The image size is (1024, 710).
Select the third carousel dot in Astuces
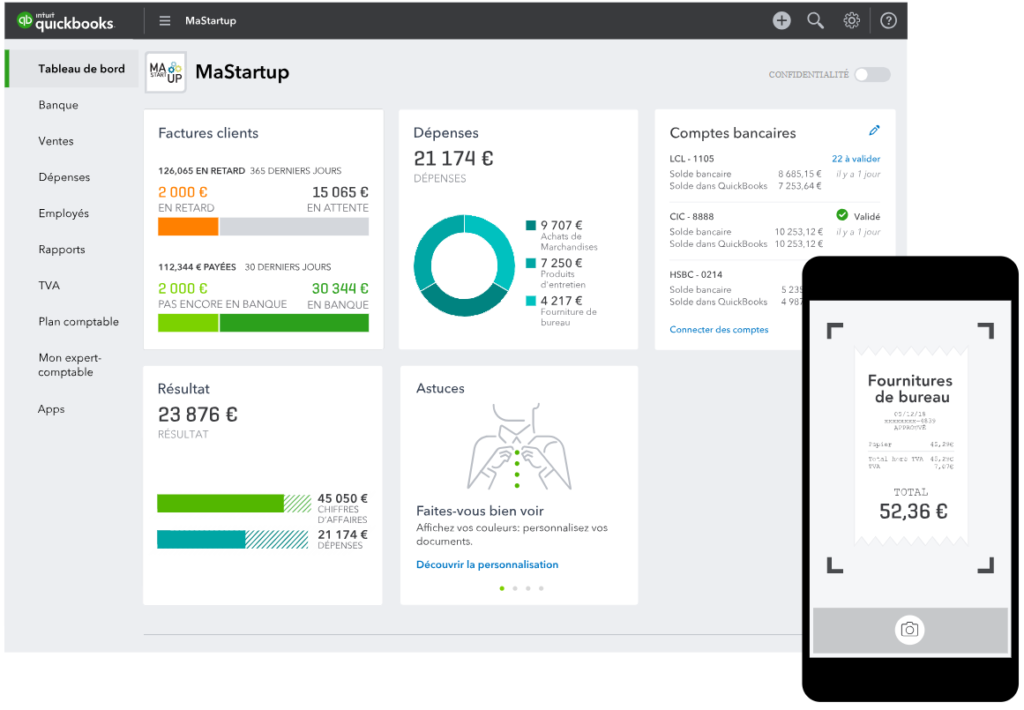click(x=528, y=589)
